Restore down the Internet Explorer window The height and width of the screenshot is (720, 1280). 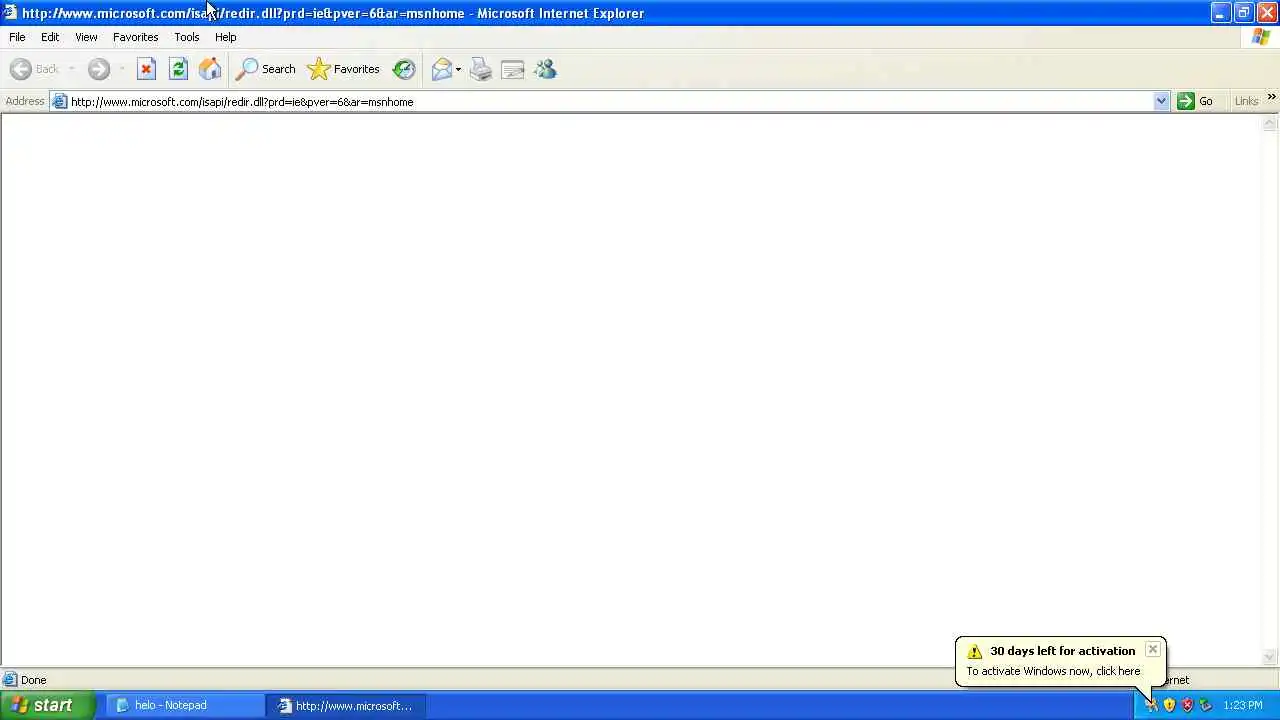pos(1243,13)
